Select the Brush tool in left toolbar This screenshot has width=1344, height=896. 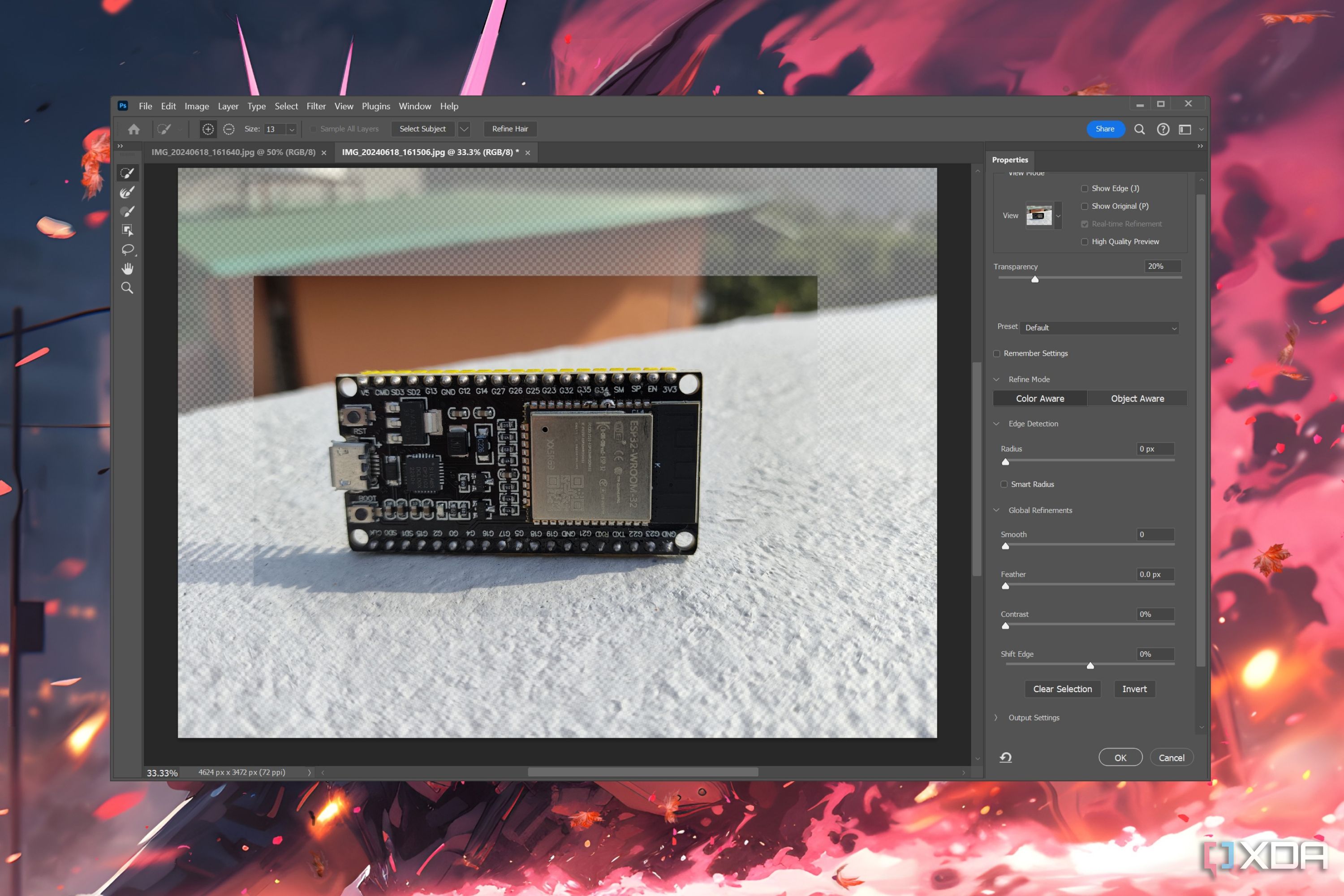tap(127, 211)
